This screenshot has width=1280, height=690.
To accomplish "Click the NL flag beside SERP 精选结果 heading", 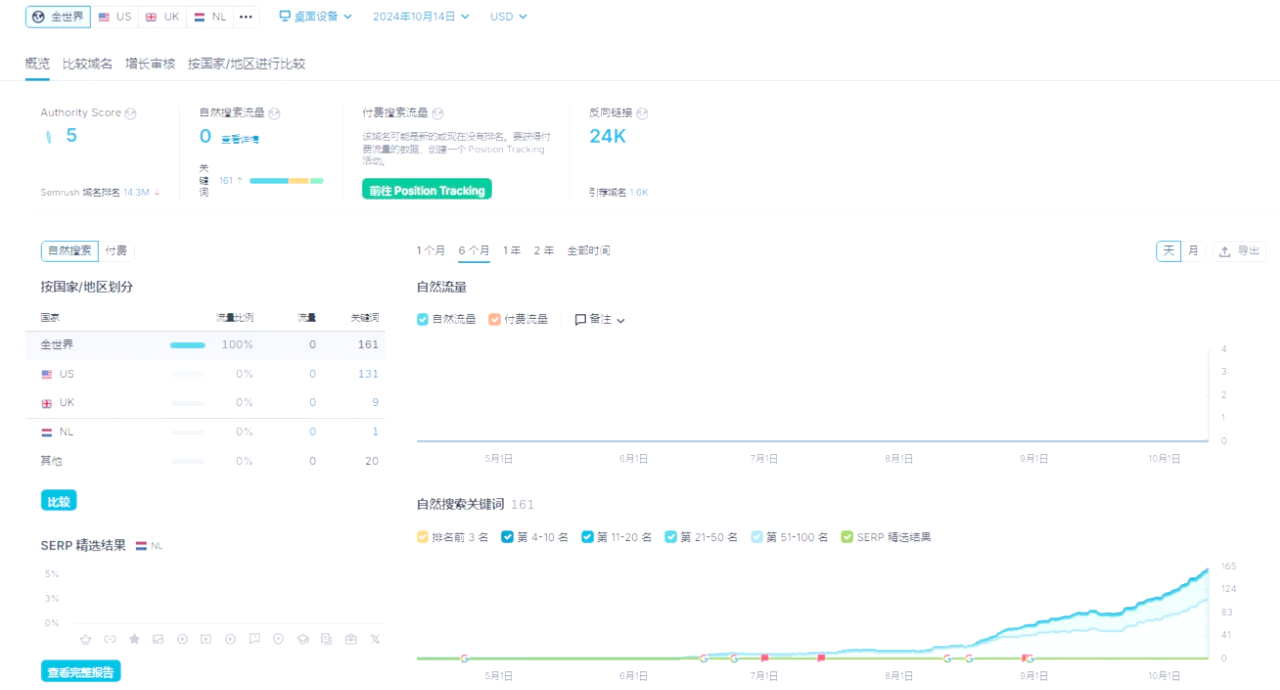I will [x=141, y=546].
